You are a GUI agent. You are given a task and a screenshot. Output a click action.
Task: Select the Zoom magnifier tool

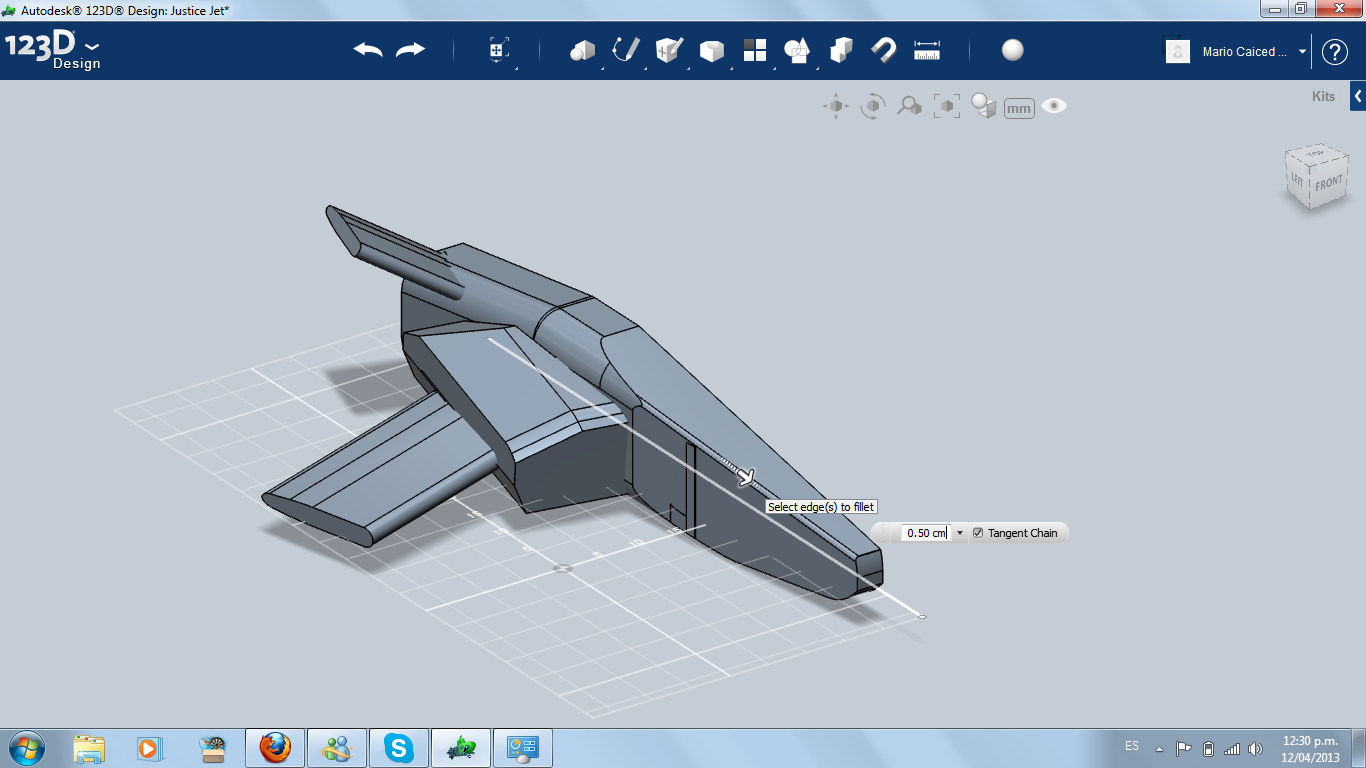coord(909,106)
